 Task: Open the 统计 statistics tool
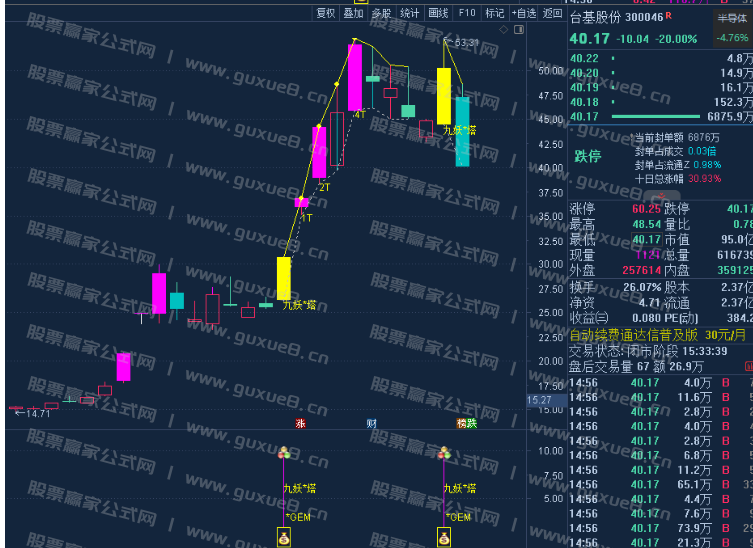(410, 13)
